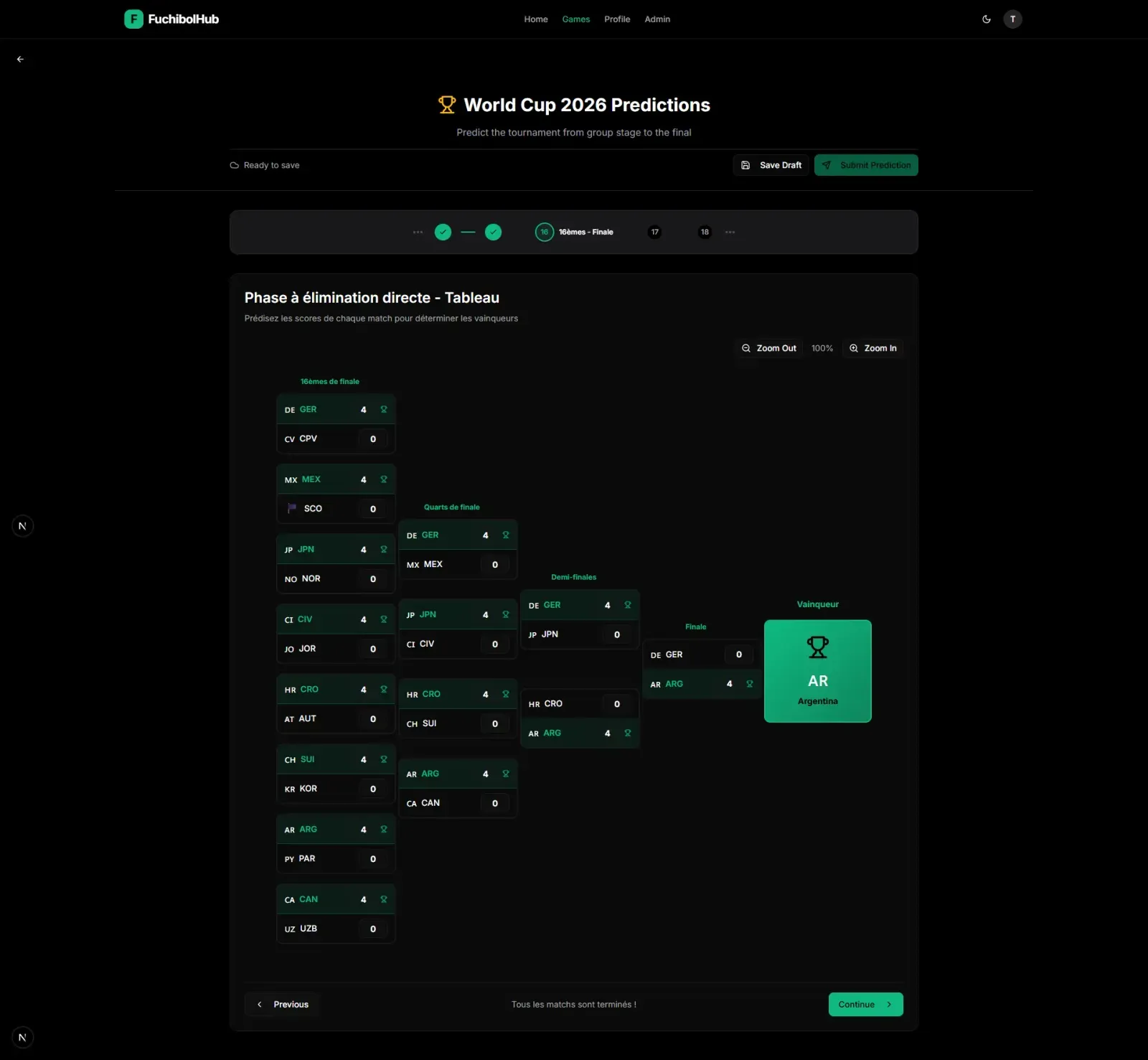This screenshot has width=1148, height=1060.
Task: Click the winner trophy icon next to CAN in 16èmes
Action: [x=384, y=899]
